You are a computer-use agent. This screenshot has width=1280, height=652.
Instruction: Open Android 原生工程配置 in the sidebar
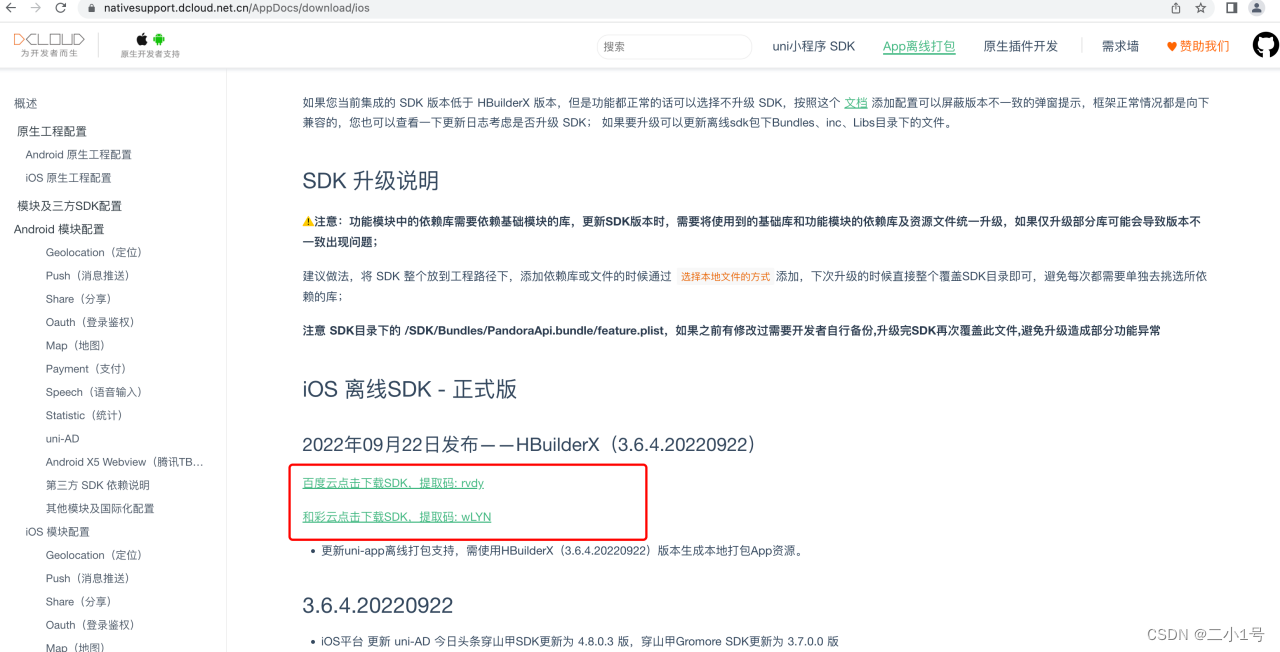coord(79,154)
